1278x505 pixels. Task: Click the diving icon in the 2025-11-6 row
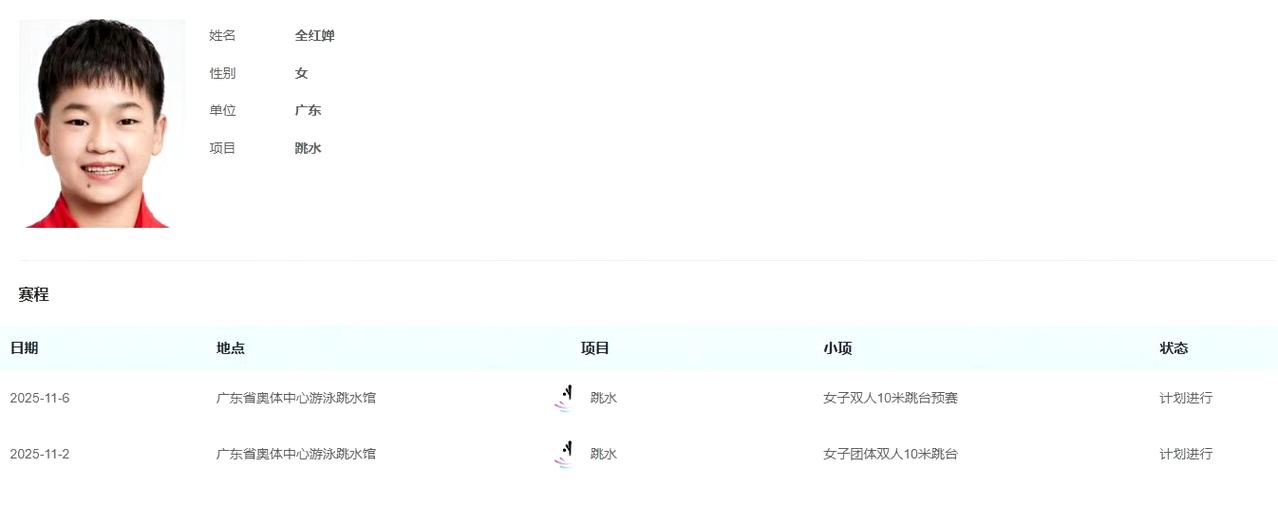point(565,398)
